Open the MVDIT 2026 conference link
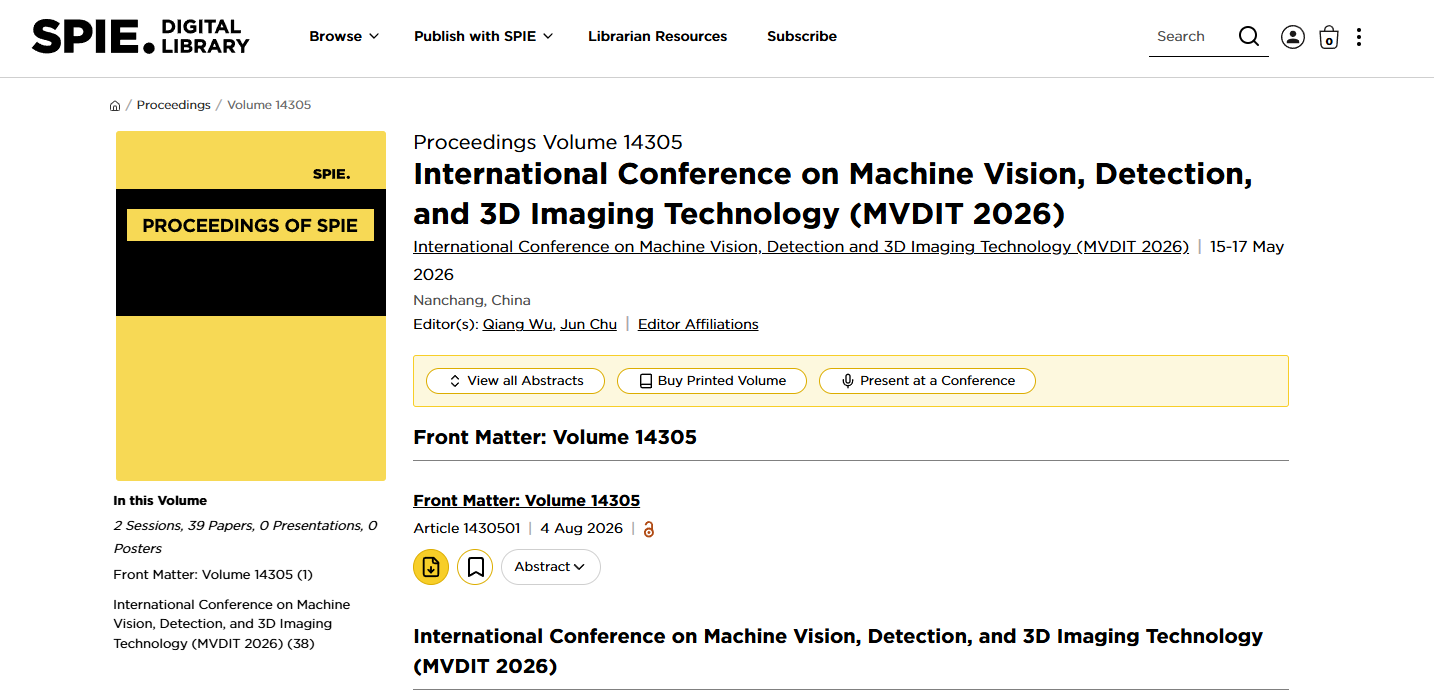 point(801,247)
